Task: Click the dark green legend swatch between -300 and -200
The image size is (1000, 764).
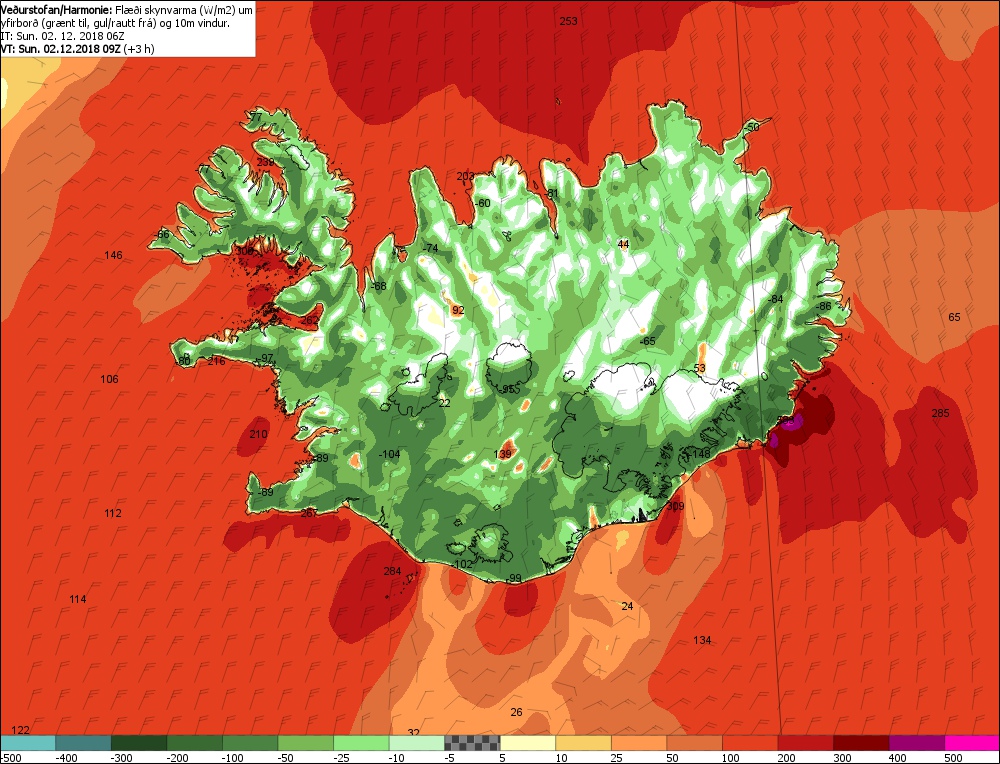Action: [x=138, y=743]
